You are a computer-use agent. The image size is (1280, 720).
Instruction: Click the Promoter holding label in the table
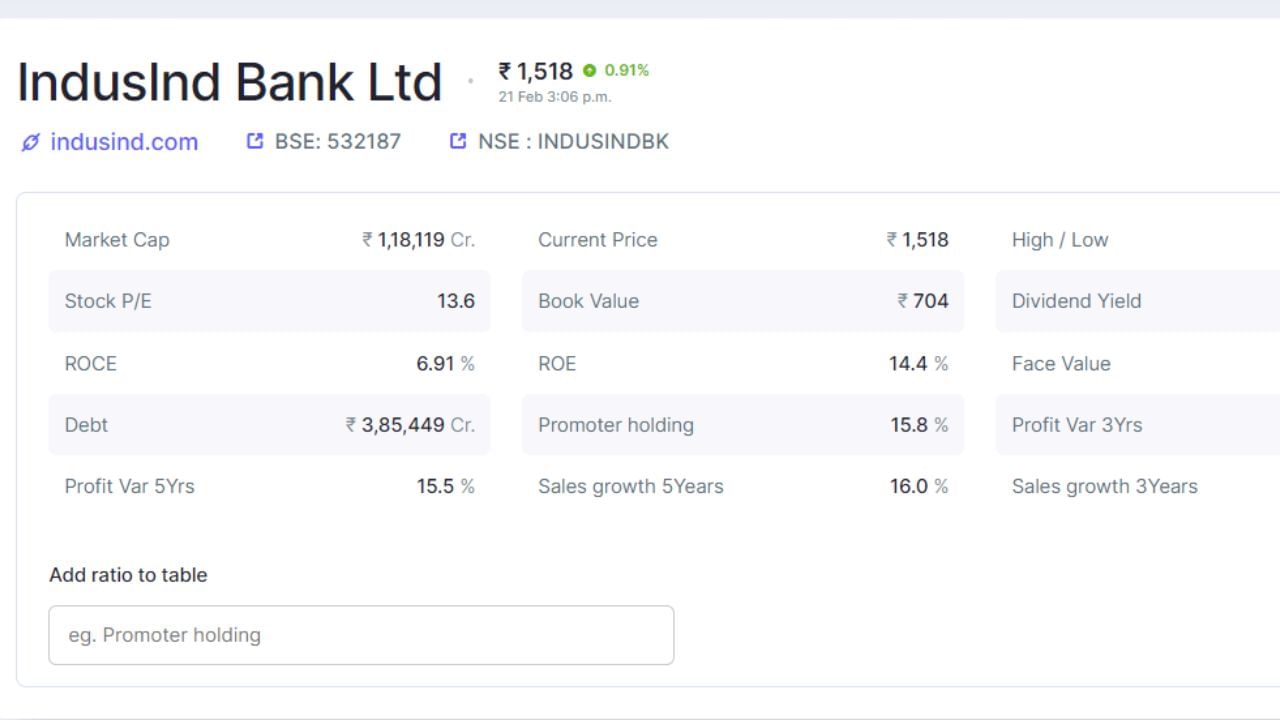tap(616, 425)
